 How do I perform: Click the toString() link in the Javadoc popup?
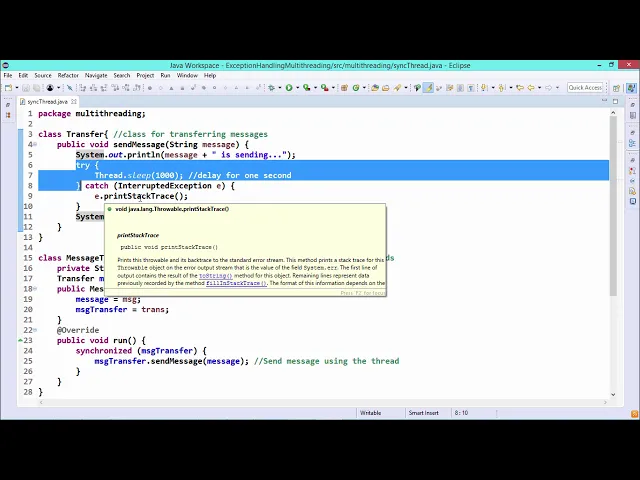point(215,275)
